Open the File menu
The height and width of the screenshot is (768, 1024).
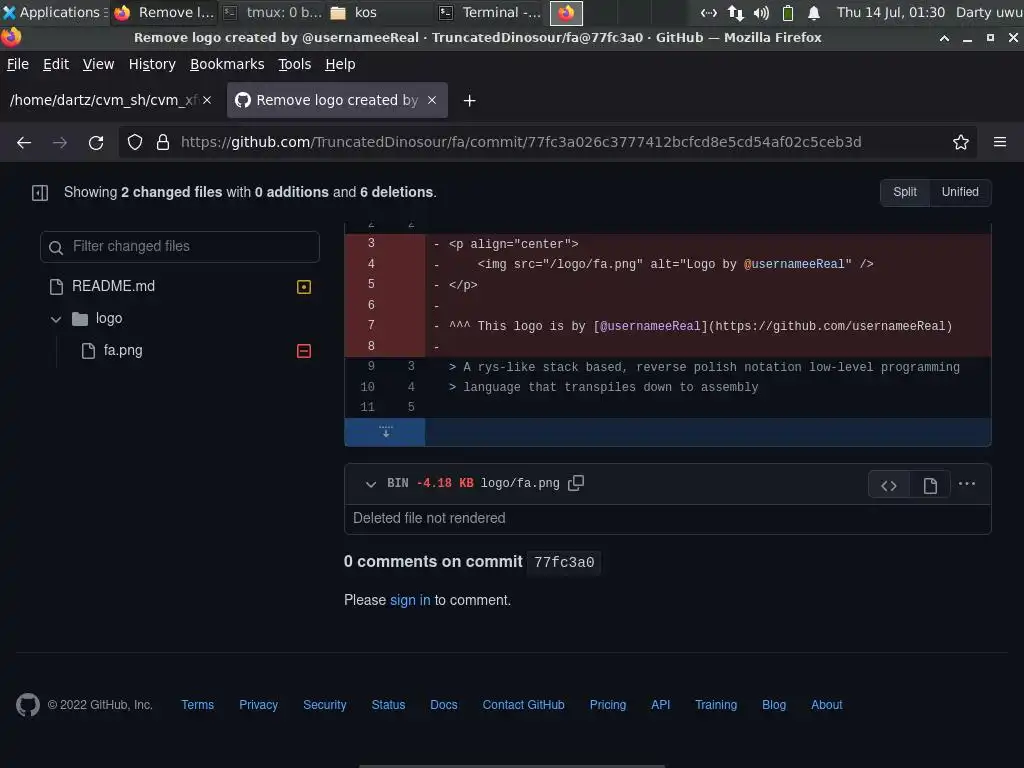[x=18, y=64]
